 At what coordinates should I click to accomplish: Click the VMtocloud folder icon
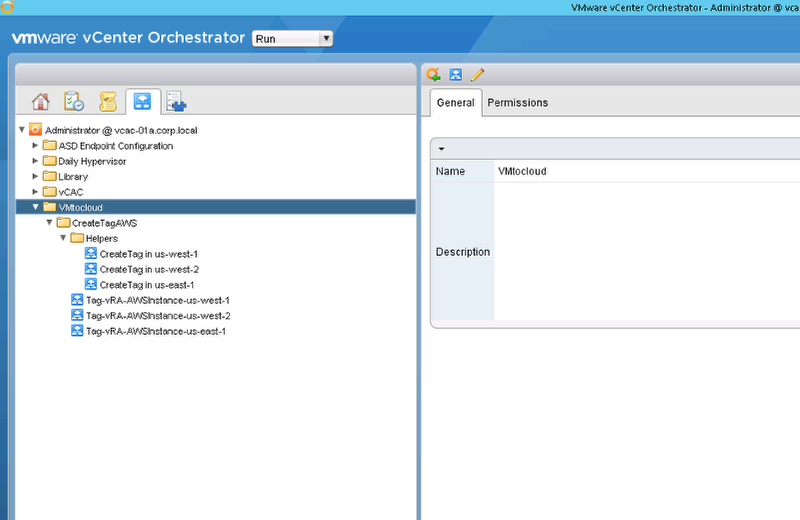tap(49, 207)
